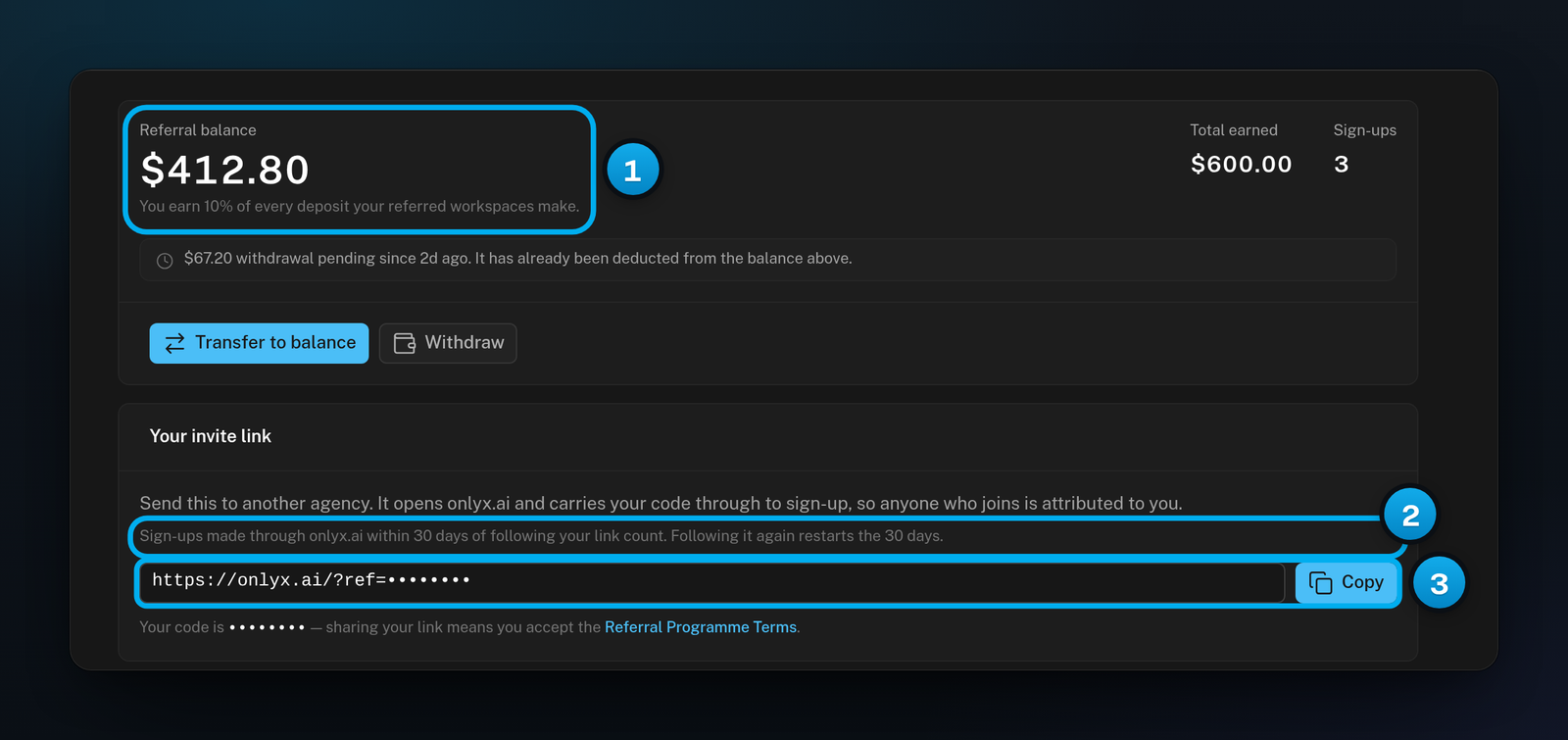Image resolution: width=1568 pixels, height=740 pixels.
Task: Click the 'Your code is' text line
Action: [x=469, y=627]
